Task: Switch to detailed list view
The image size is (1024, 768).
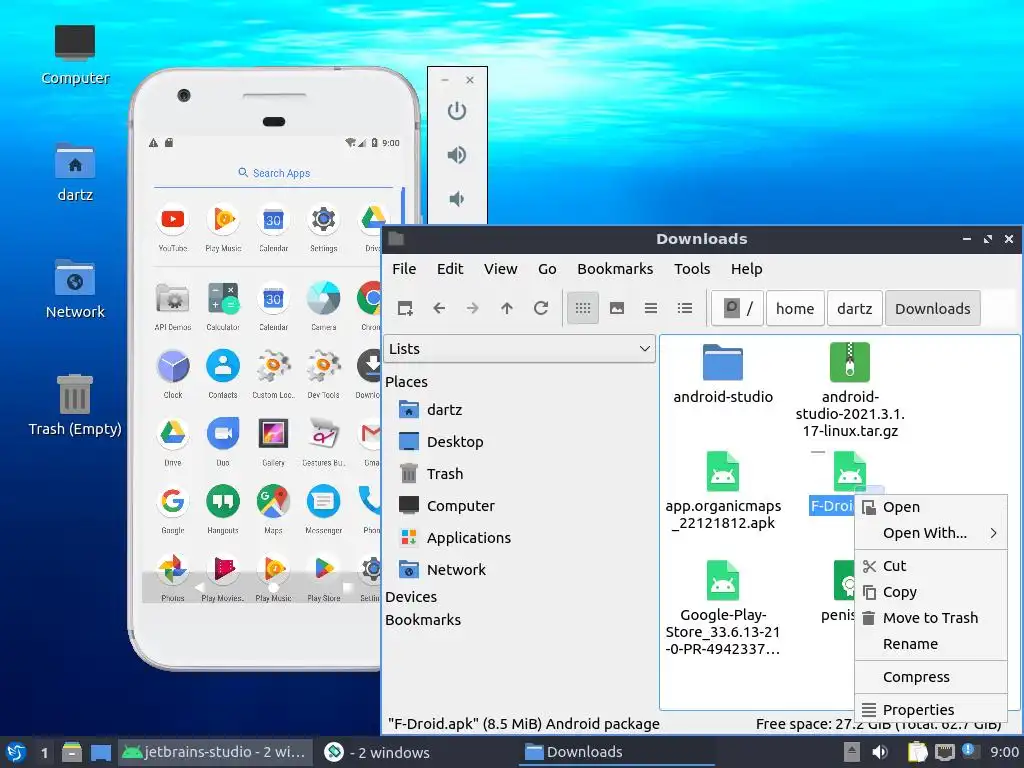Action: point(684,308)
